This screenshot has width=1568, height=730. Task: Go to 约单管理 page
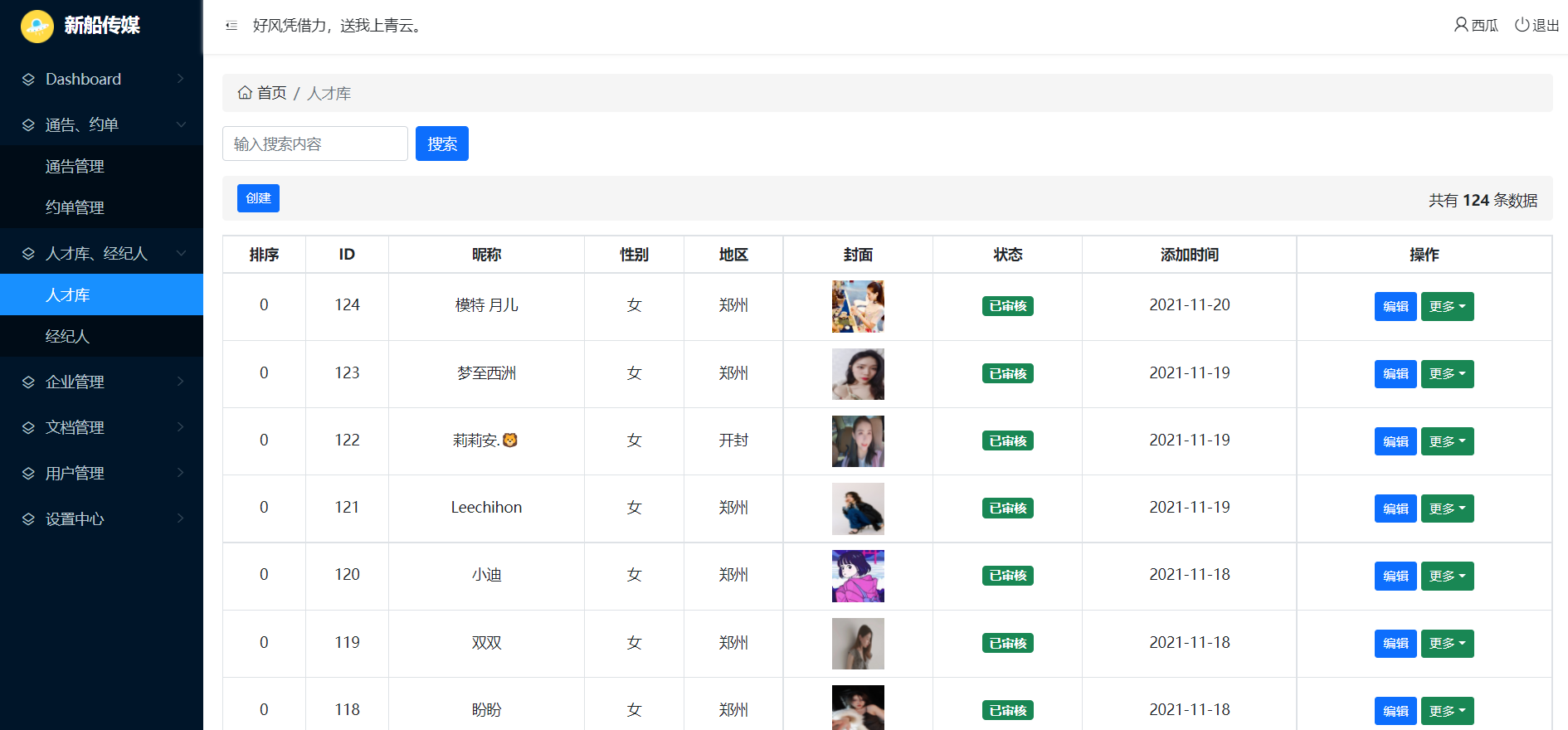point(75,207)
